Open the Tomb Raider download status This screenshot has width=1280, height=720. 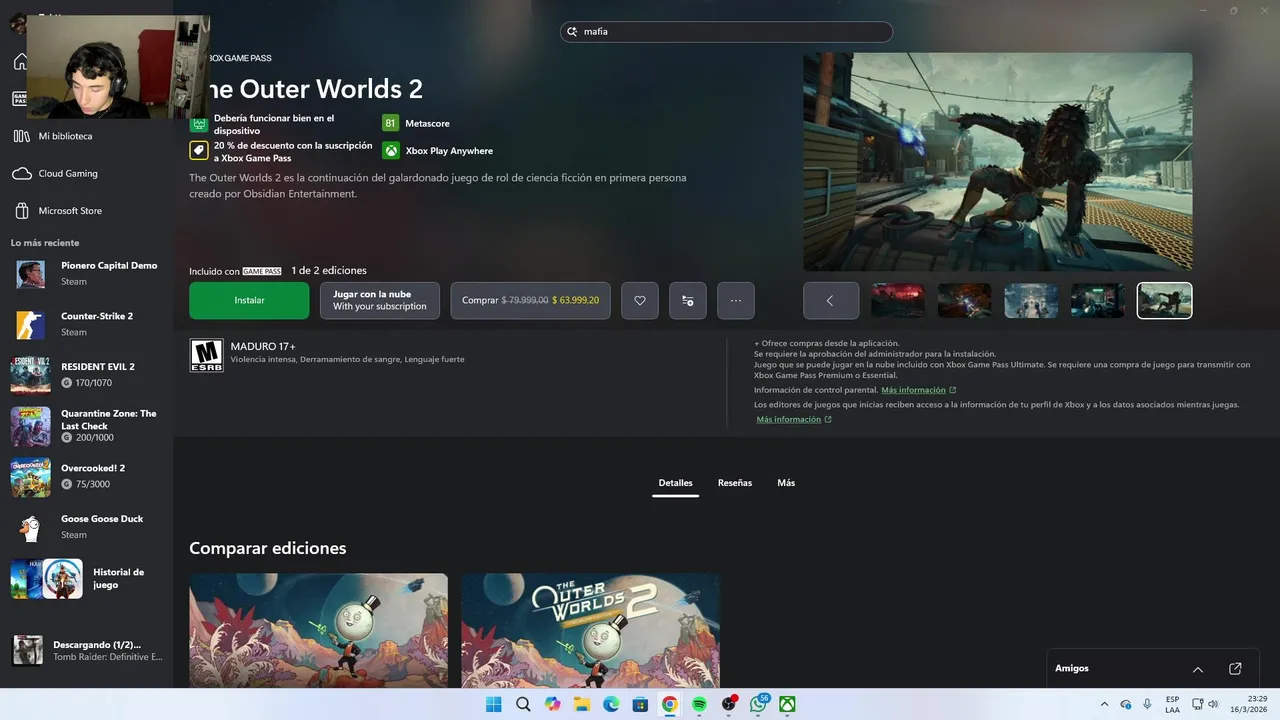[86, 650]
